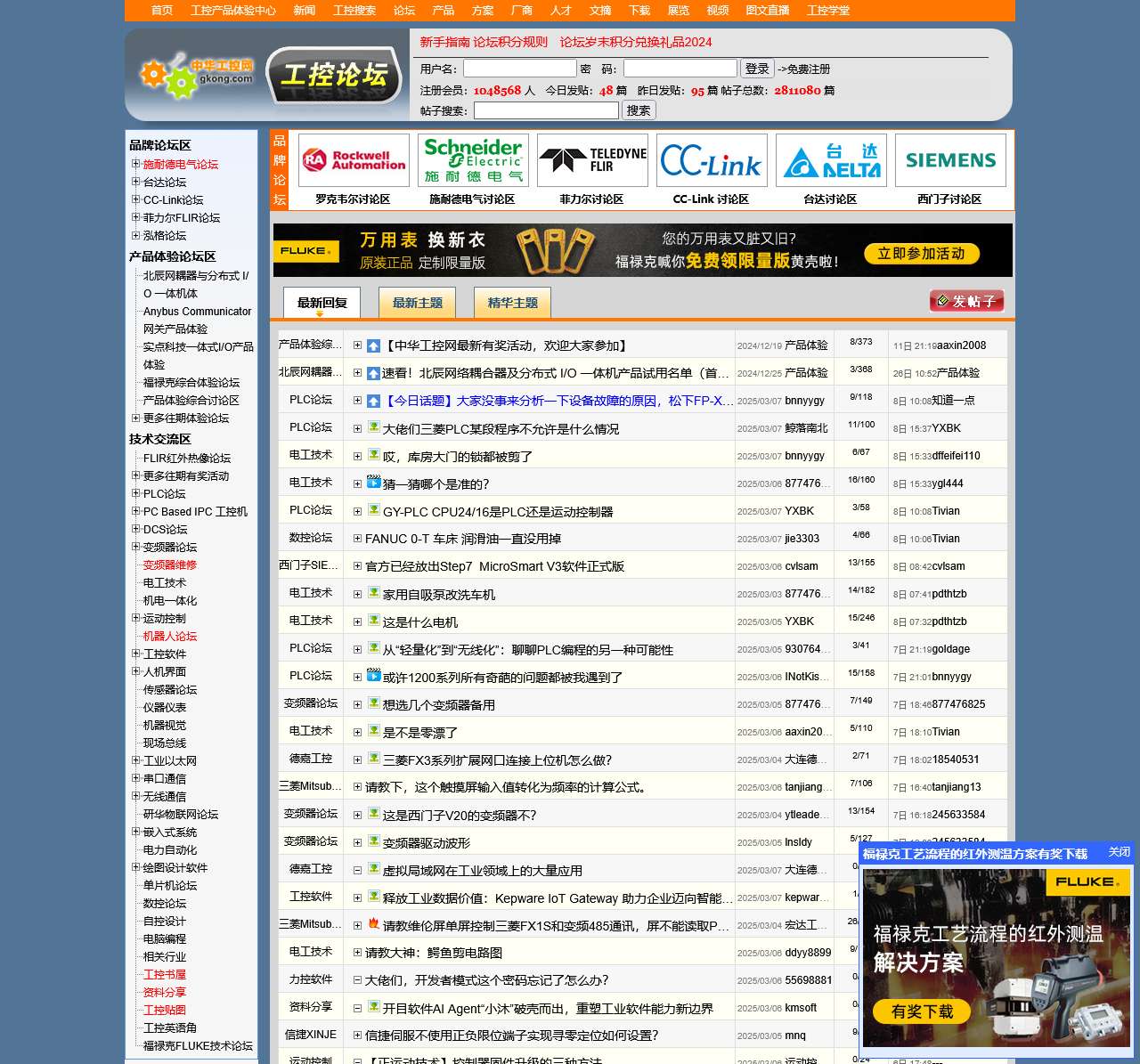Image resolution: width=1140 pixels, height=1064 pixels.
Task: Open the Siemens brand logo
Action: click(950, 160)
